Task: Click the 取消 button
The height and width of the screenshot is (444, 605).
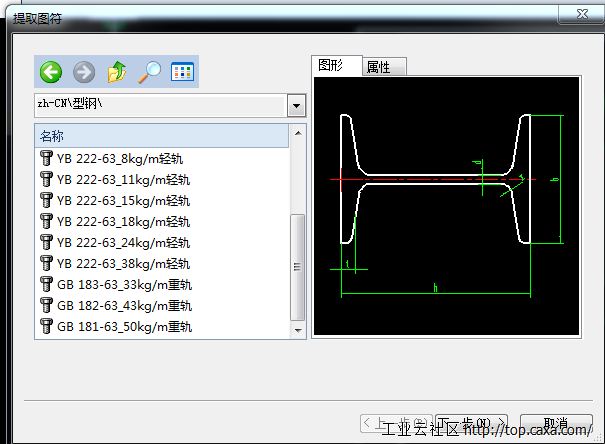Action: point(555,424)
